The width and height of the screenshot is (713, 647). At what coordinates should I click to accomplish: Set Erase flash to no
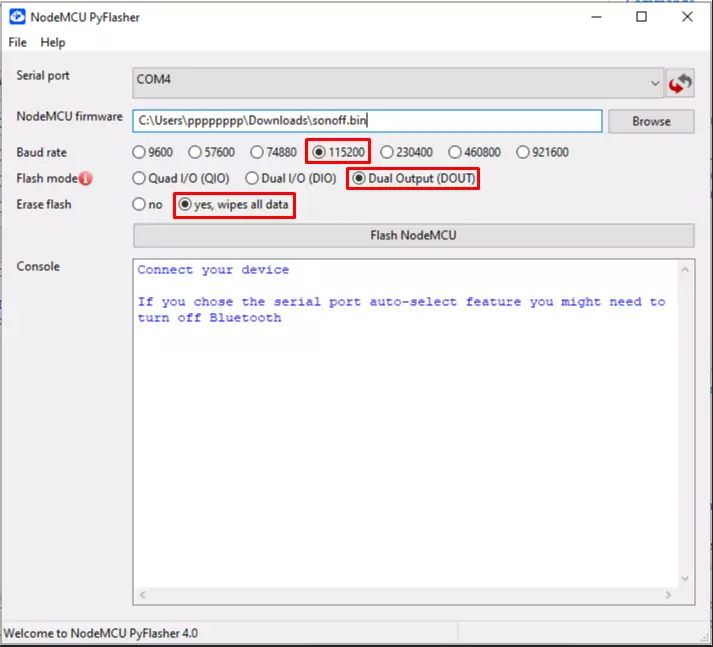coord(147,205)
